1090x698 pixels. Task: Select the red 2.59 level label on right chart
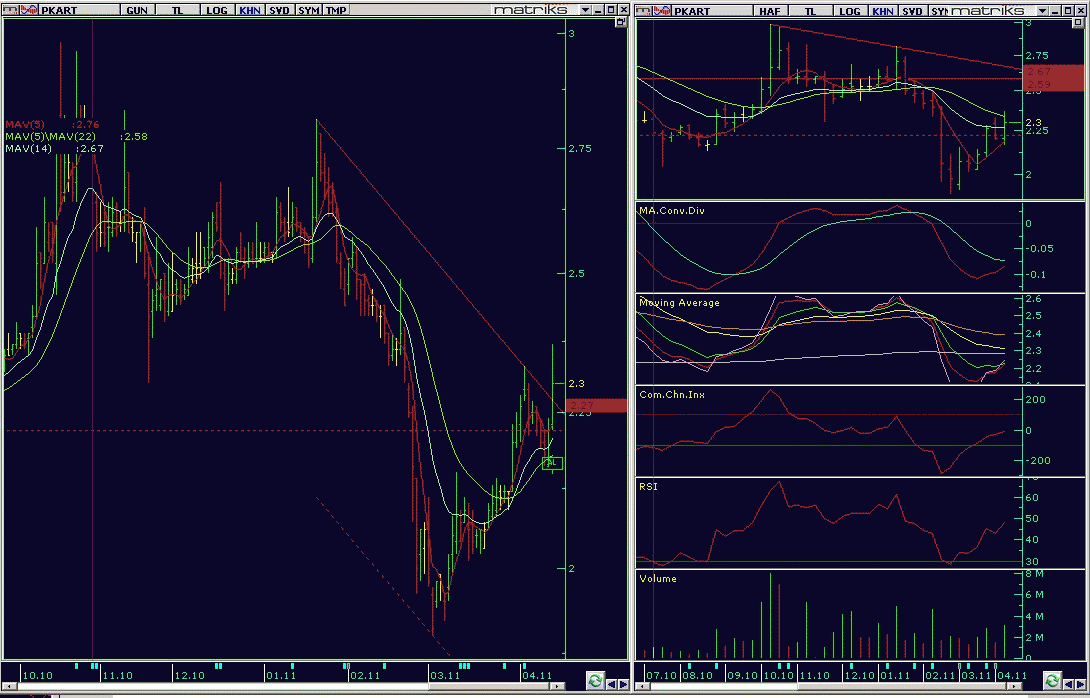pos(1052,84)
